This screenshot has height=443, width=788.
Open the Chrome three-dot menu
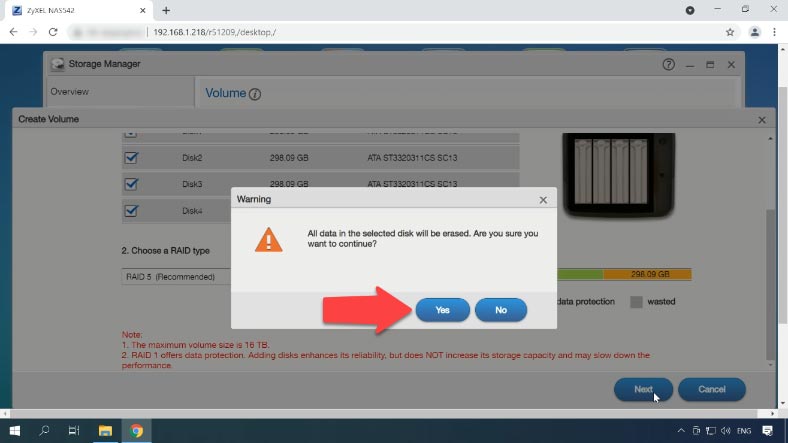(774, 32)
